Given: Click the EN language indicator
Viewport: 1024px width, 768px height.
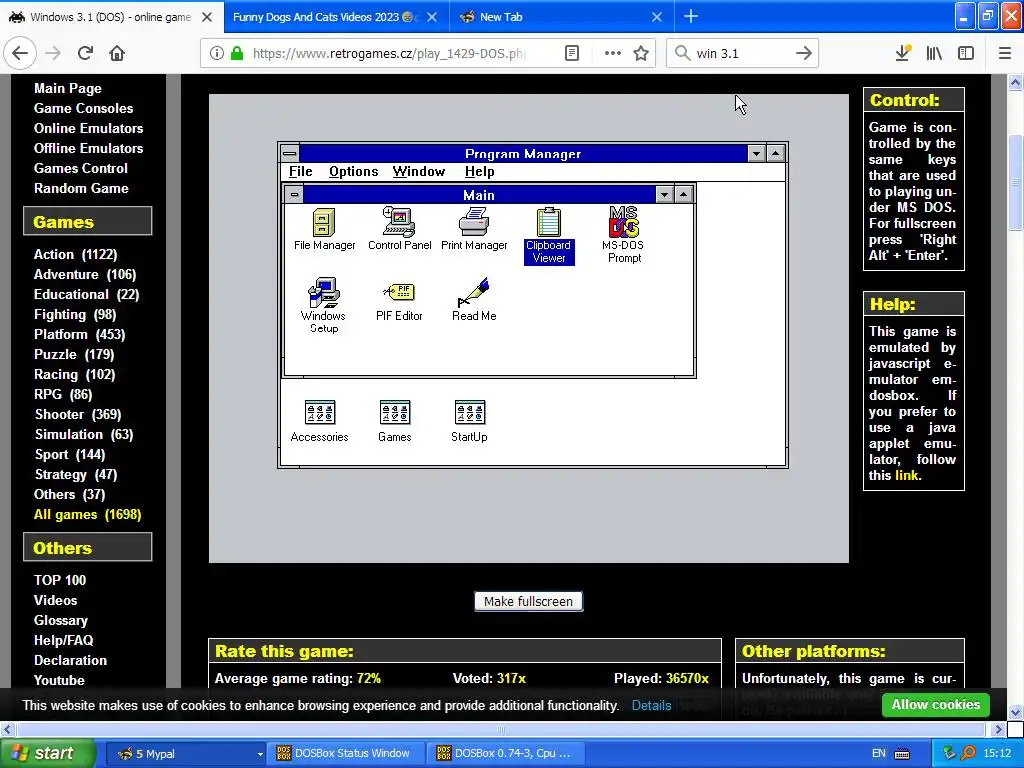Looking at the screenshot, I should (x=878, y=754).
